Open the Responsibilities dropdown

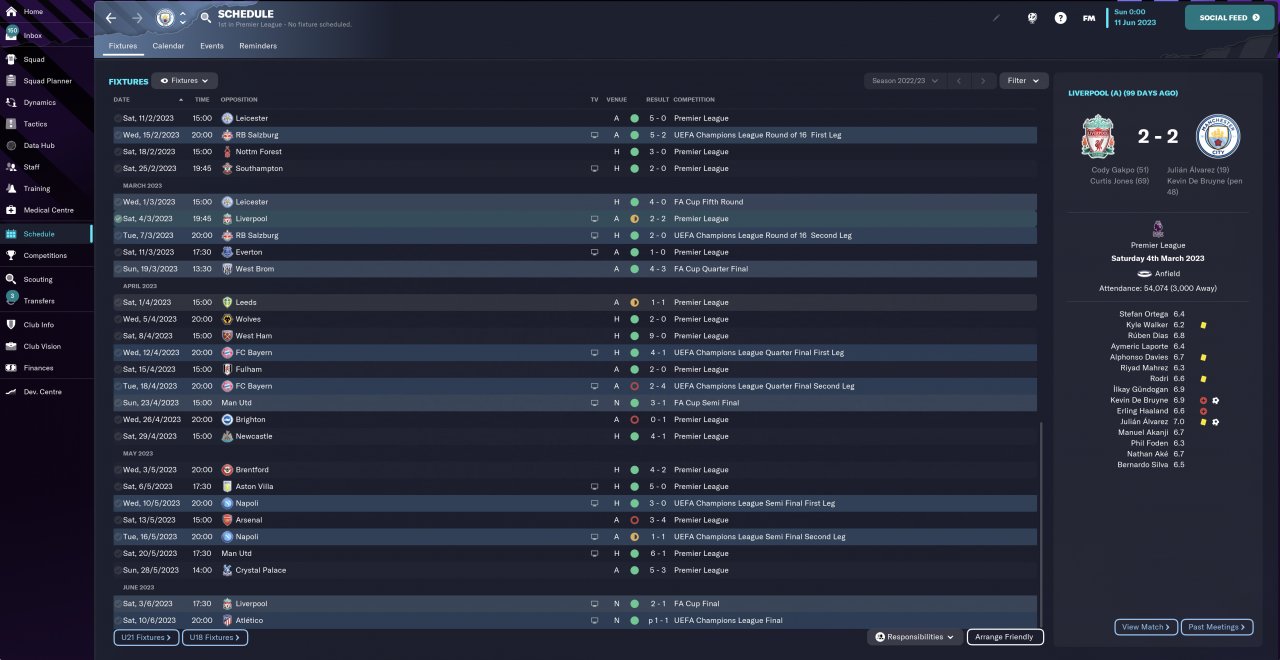915,637
